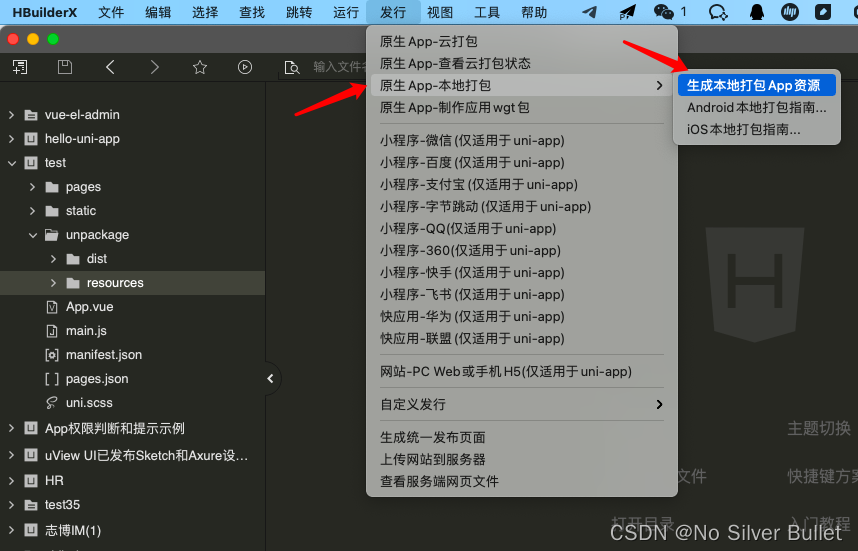The height and width of the screenshot is (551, 858).
Task: Collapse the project sidebar using the arrow handle
Action: click(x=270, y=379)
